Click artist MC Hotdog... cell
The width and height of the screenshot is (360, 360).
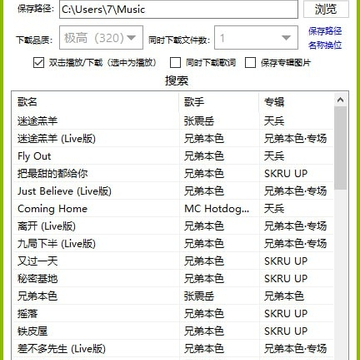[217, 209]
